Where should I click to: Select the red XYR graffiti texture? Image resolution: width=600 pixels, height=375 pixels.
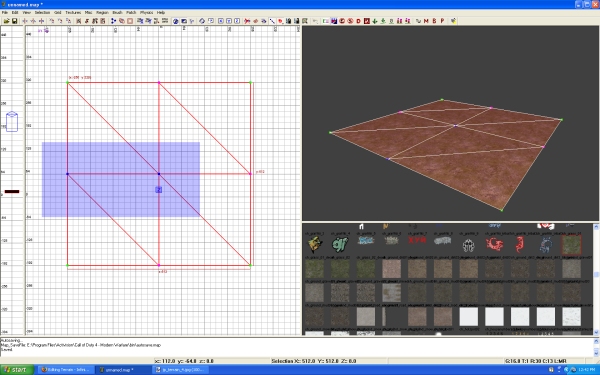point(417,241)
